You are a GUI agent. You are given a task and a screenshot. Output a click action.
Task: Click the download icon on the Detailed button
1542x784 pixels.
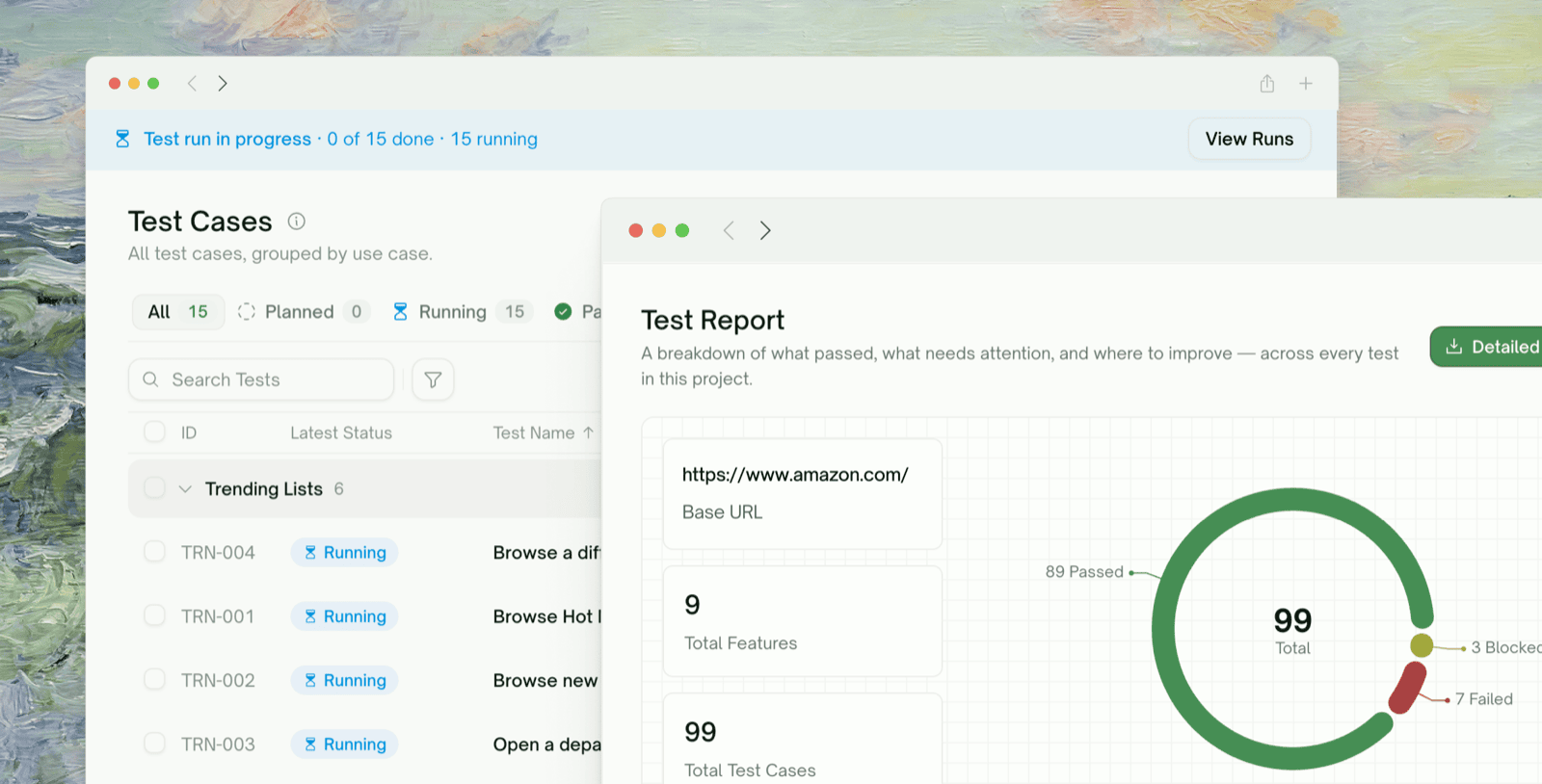(x=1454, y=347)
